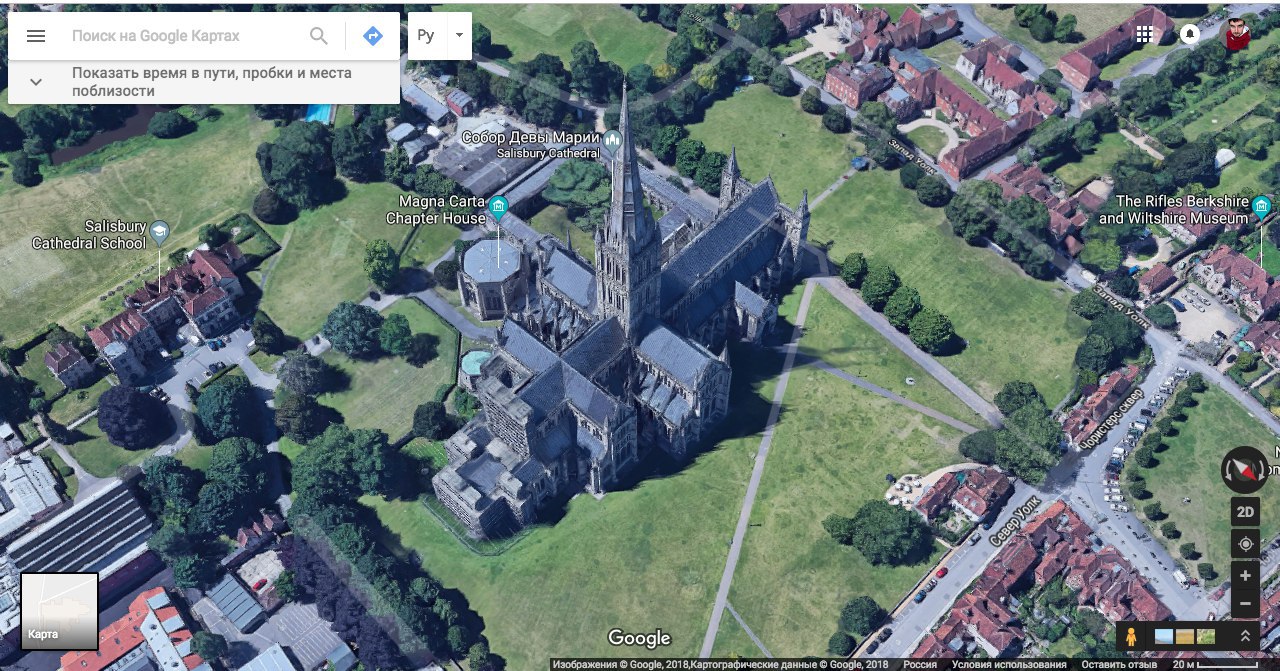Screen dimensions: 1280x671
Task: Open the sand-colored imagery thumbnail
Action: click(x=1185, y=636)
